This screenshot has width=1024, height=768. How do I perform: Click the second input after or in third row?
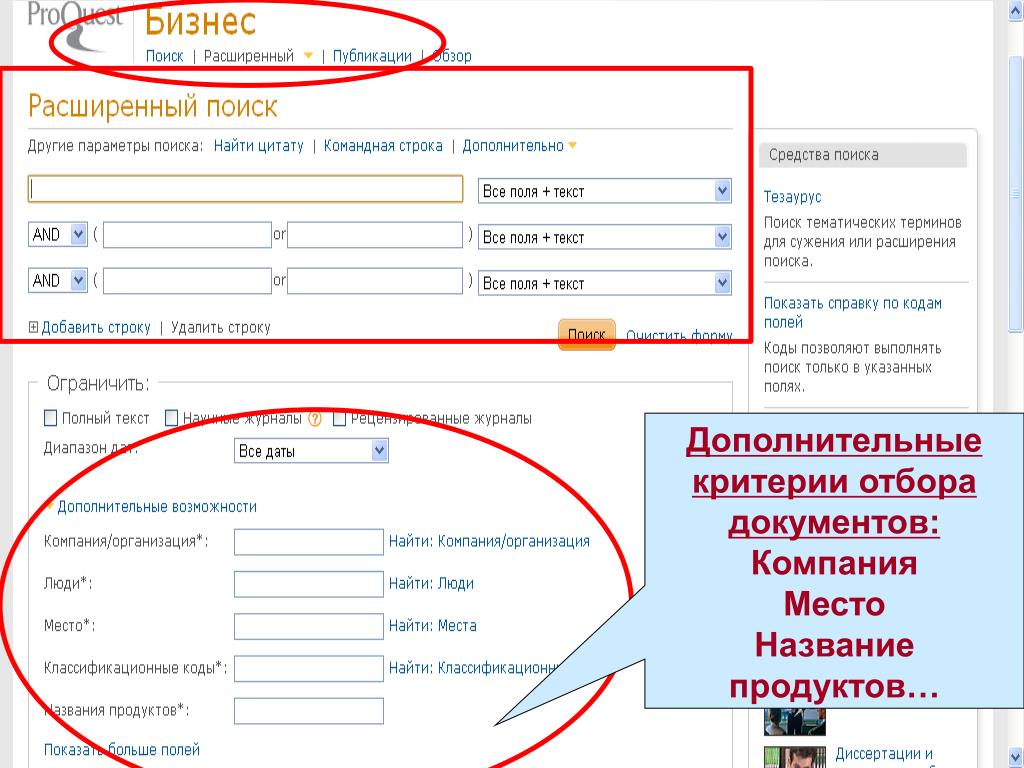375,281
